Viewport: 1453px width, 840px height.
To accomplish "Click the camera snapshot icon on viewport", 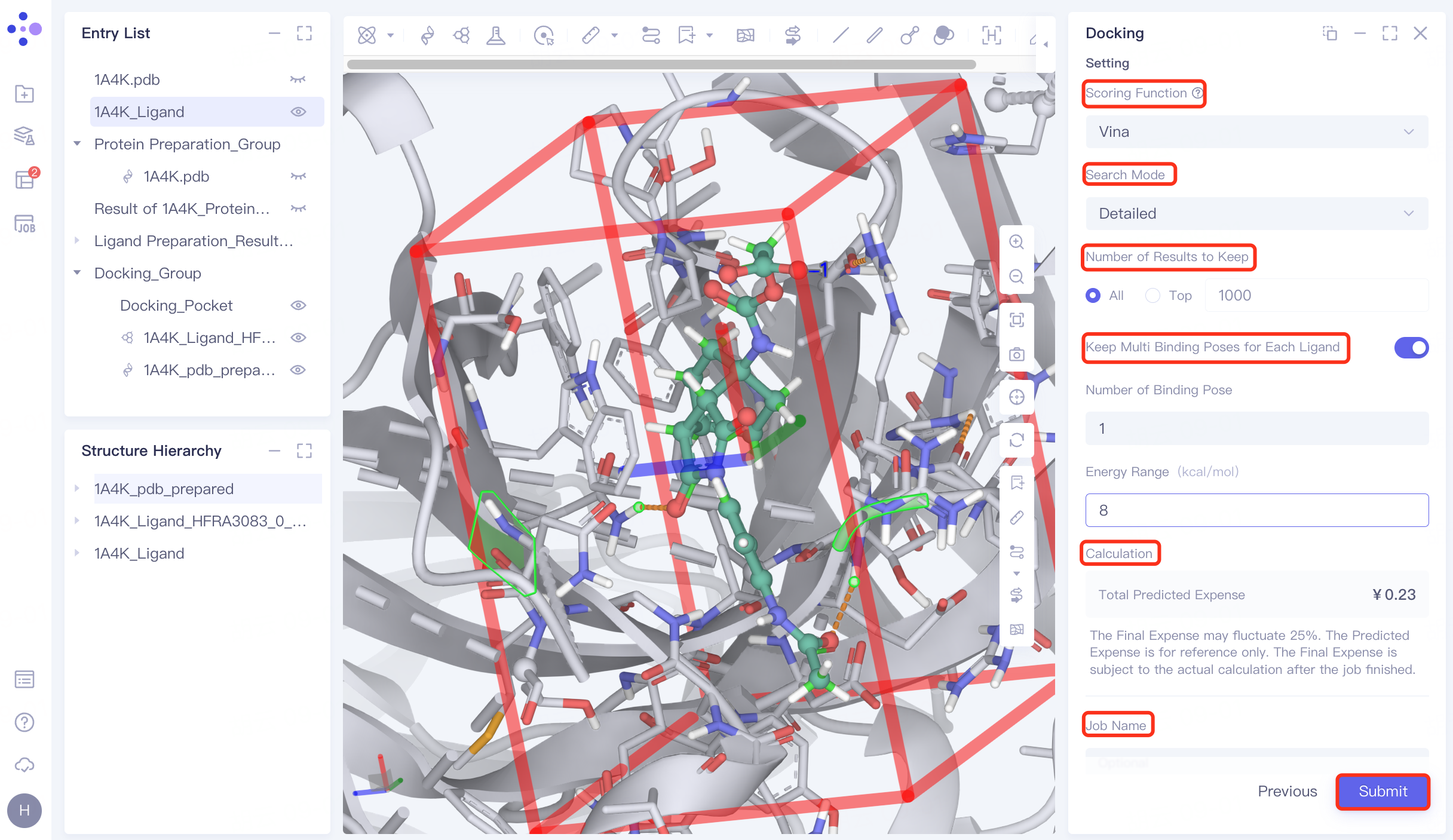I will (x=1016, y=354).
